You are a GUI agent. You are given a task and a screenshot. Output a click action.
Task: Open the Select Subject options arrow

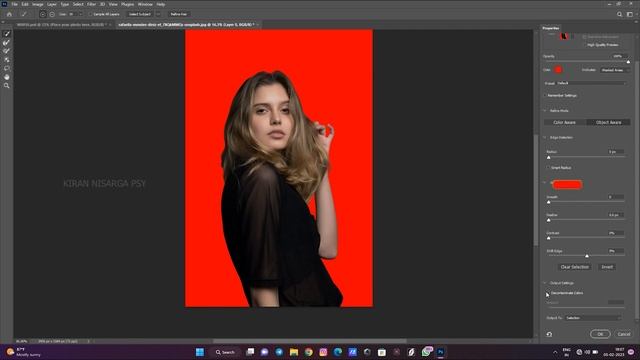[x=158, y=14]
